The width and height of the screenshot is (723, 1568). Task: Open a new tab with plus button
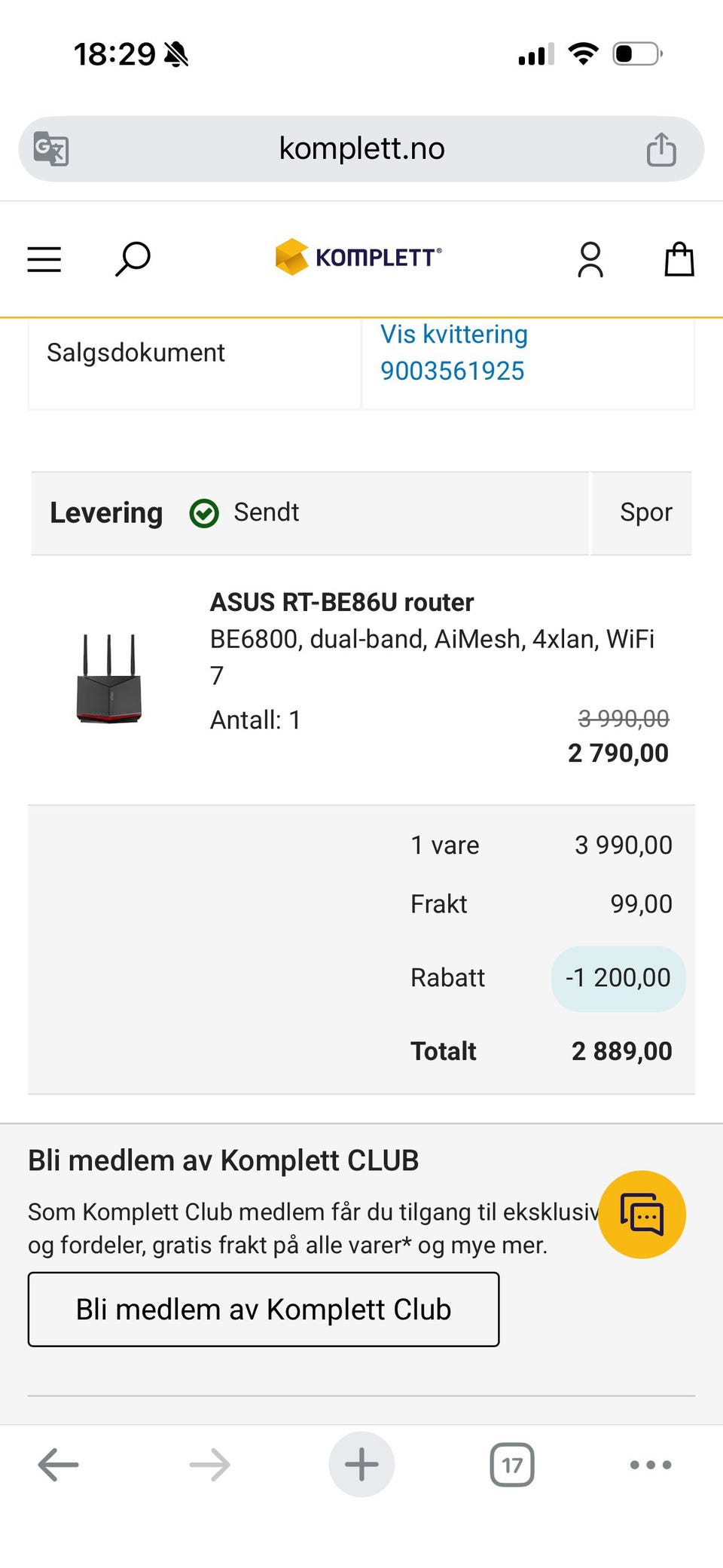(361, 1464)
